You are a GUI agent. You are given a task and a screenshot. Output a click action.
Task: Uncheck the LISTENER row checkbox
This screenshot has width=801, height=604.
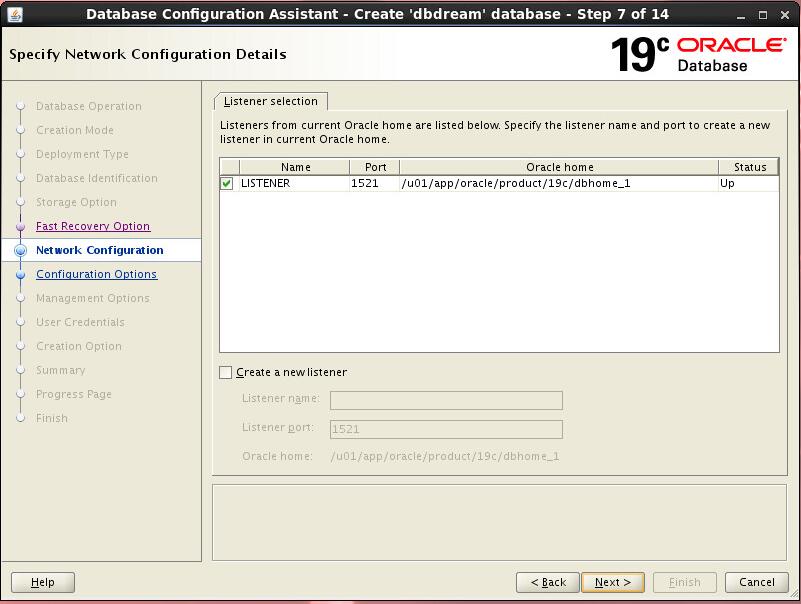(227, 184)
